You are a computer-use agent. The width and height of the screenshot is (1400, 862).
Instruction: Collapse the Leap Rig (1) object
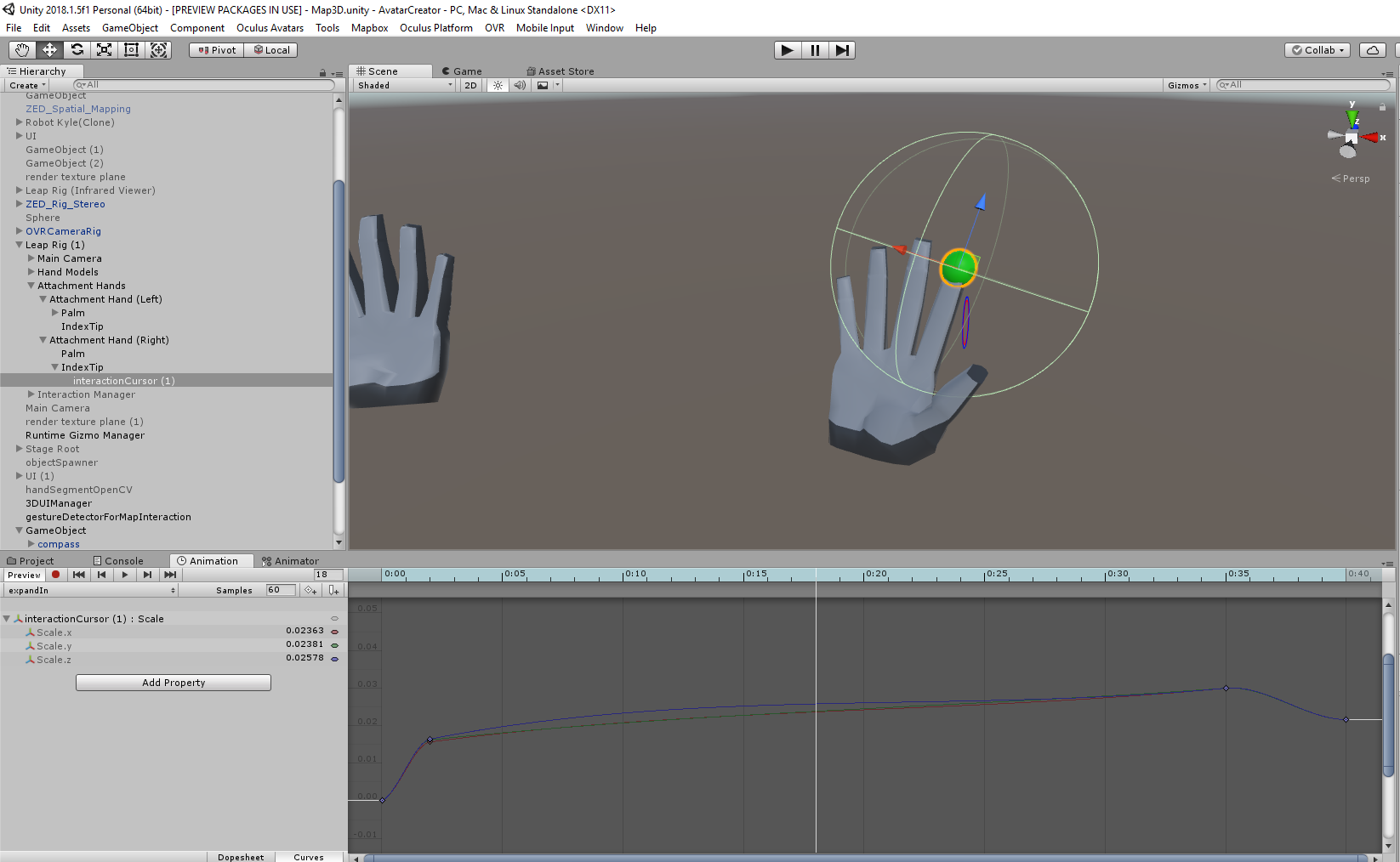pos(19,245)
